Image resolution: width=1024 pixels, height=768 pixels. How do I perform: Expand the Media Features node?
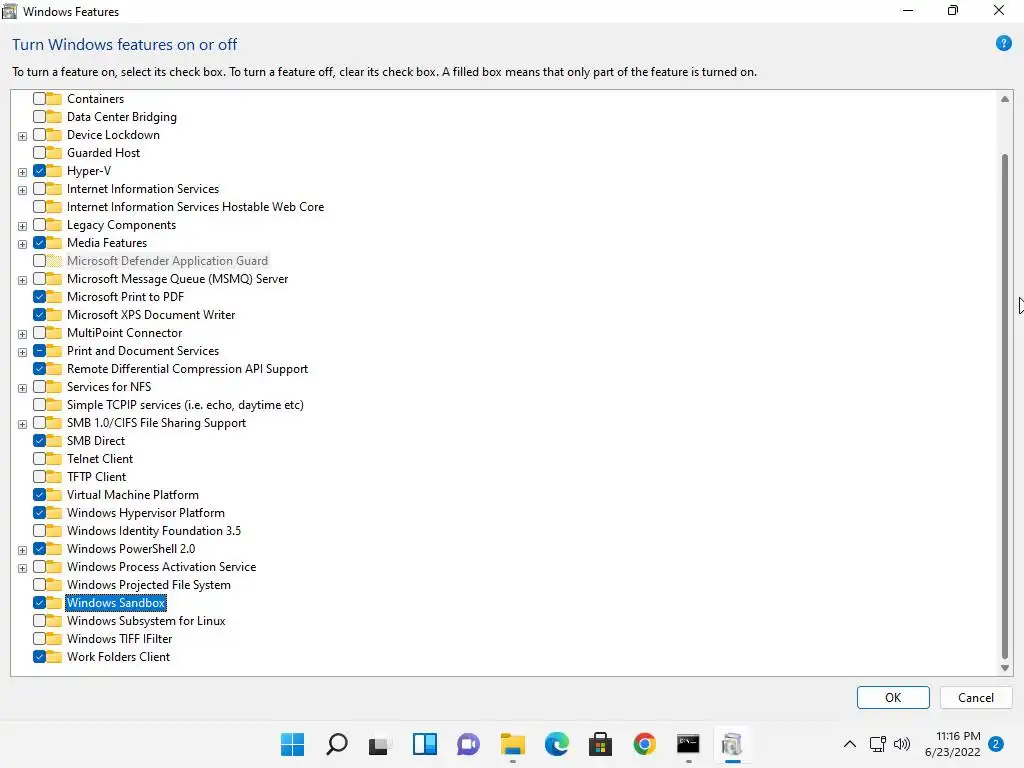[22, 244]
